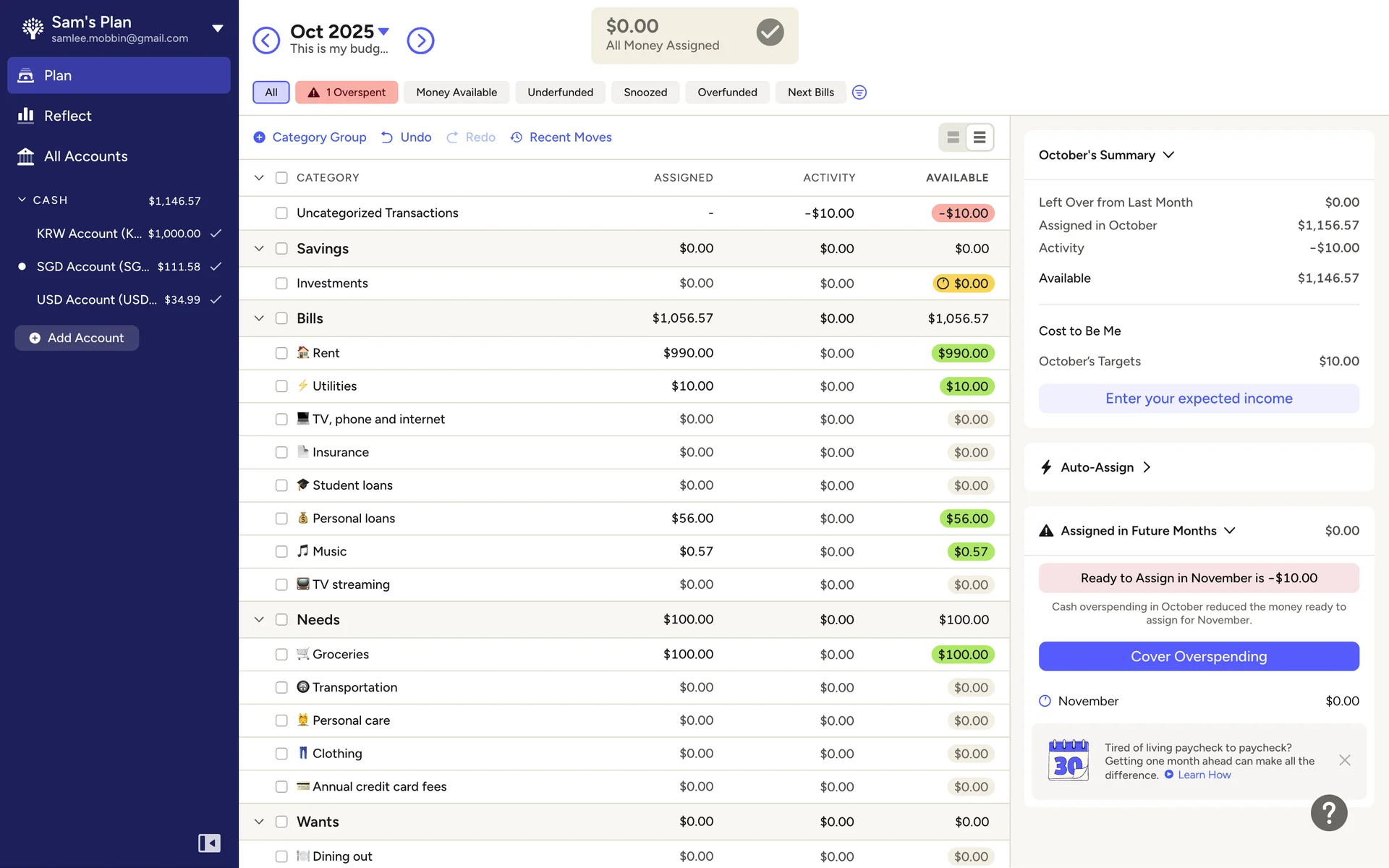Open Recent Moves history
The height and width of the screenshot is (868, 1389).
pyautogui.click(x=561, y=137)
